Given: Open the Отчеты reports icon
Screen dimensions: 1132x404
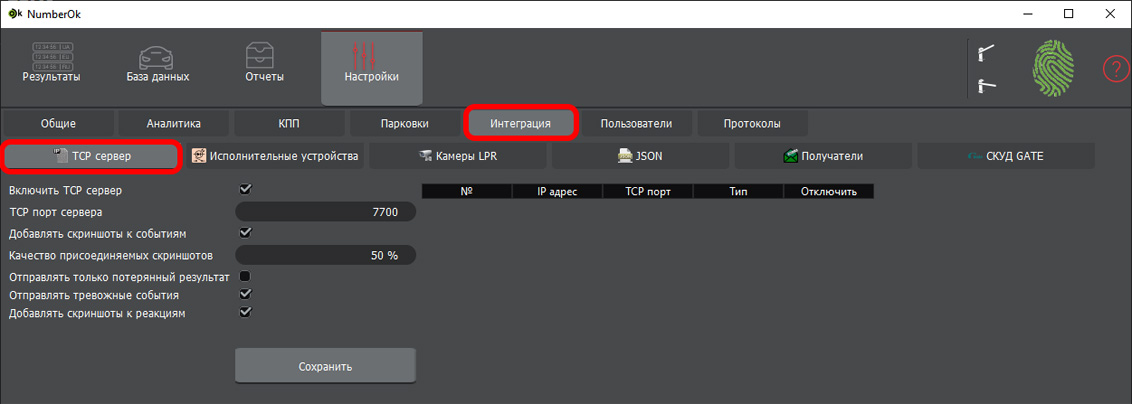Looking at the screenshot, I should [265, 57].
